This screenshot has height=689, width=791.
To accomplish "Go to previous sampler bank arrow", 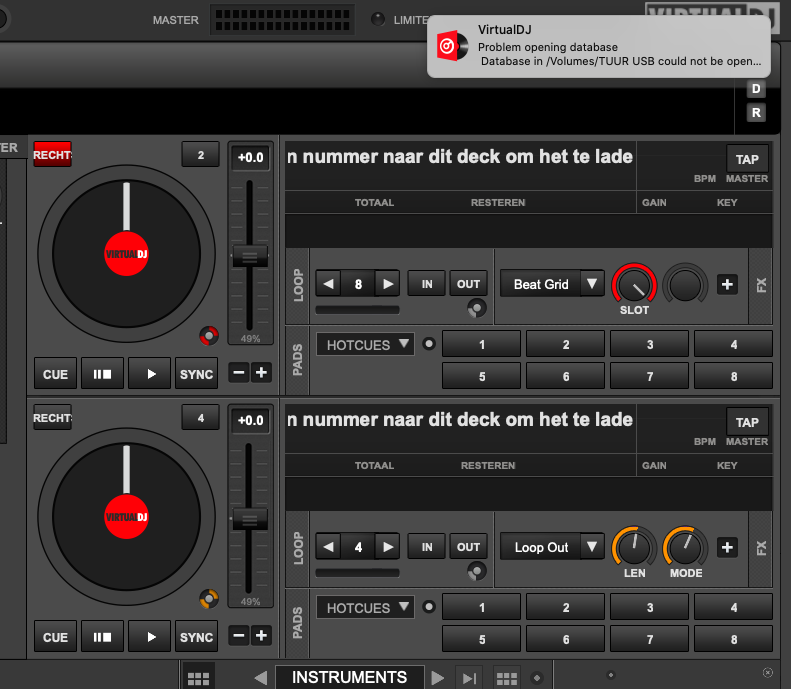I will 261,677.
